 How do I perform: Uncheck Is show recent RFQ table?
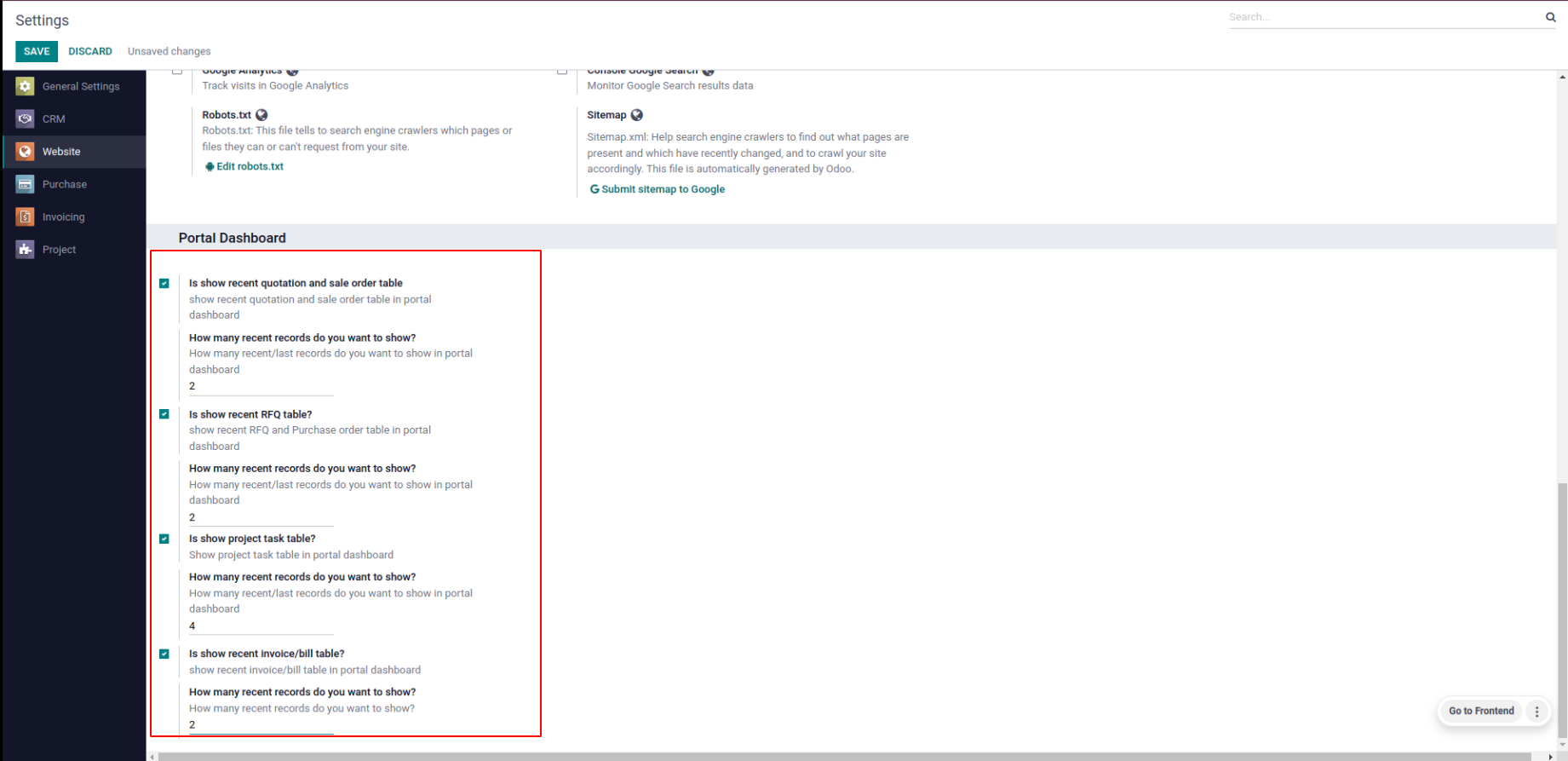click(x=164, y=414)
